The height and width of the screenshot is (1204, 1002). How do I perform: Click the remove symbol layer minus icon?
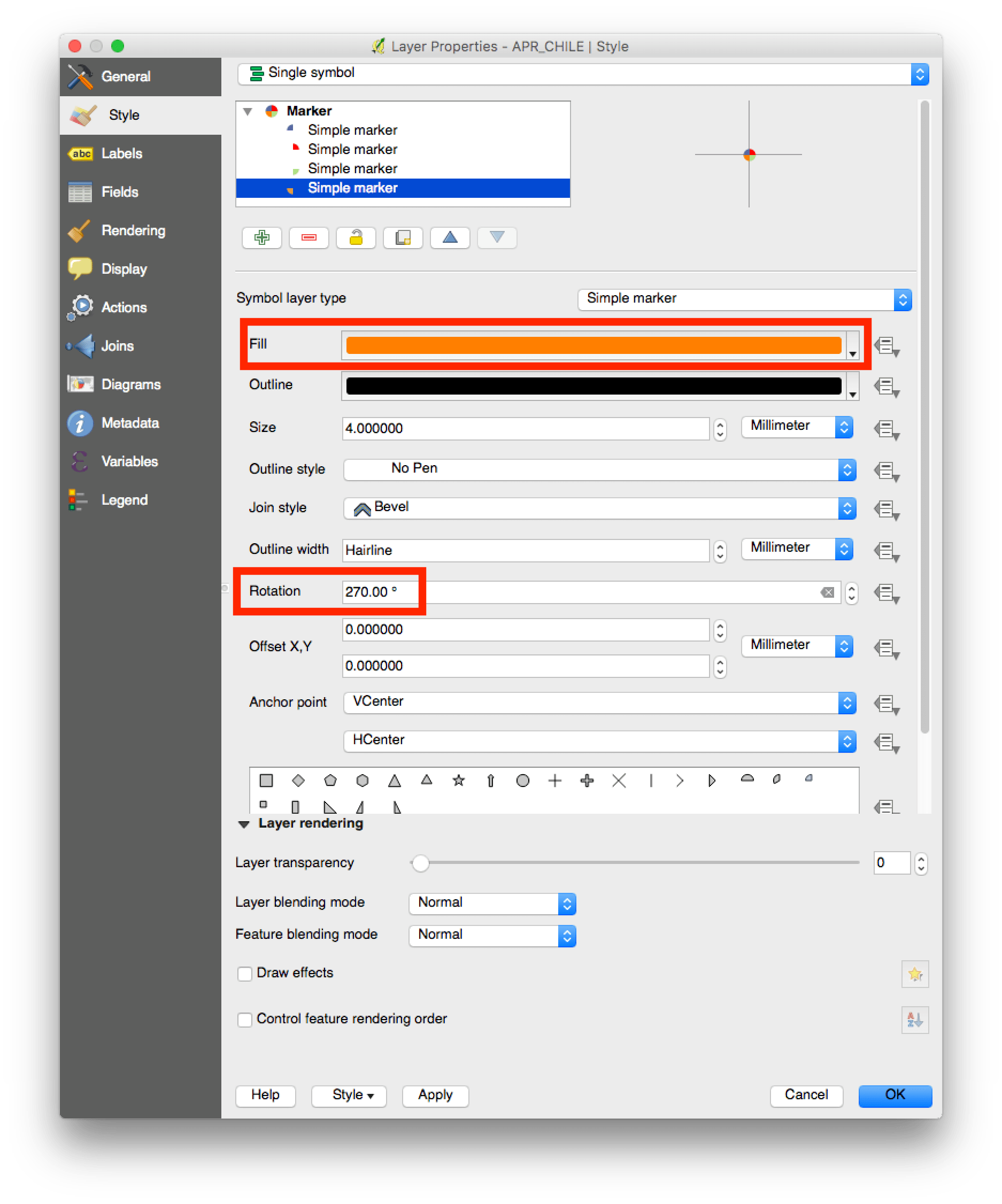[x=309, y=237]
